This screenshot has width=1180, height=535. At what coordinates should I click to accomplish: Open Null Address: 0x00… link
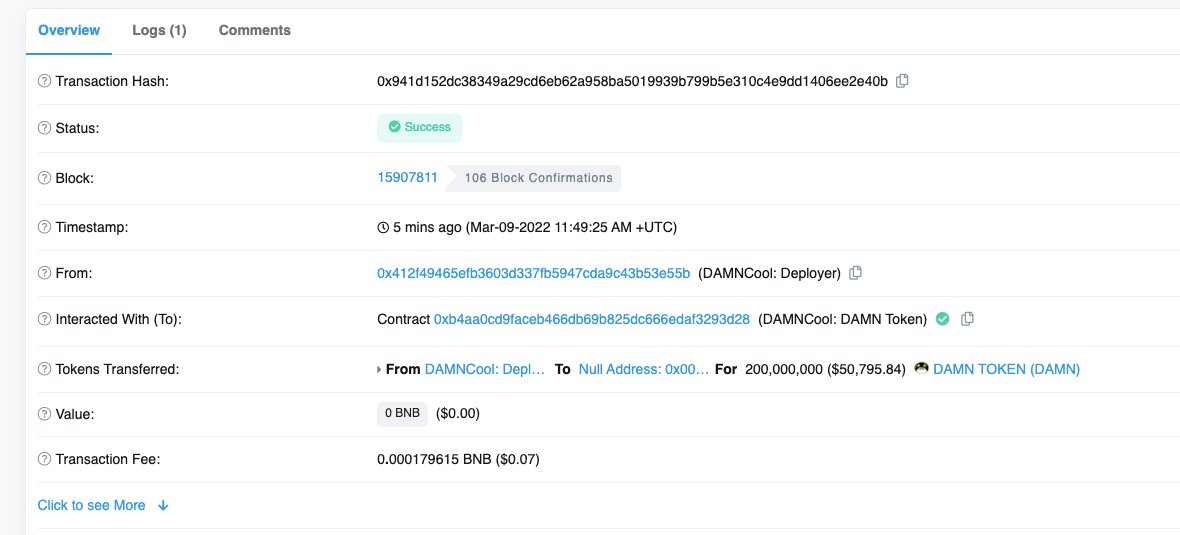(643, 369)
